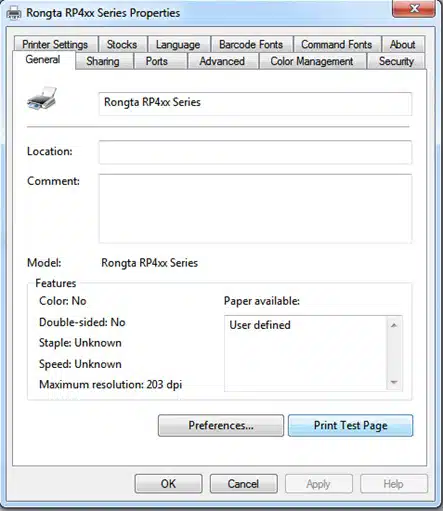Open printing Preferences
443x511 pixels.
[221, 426]
